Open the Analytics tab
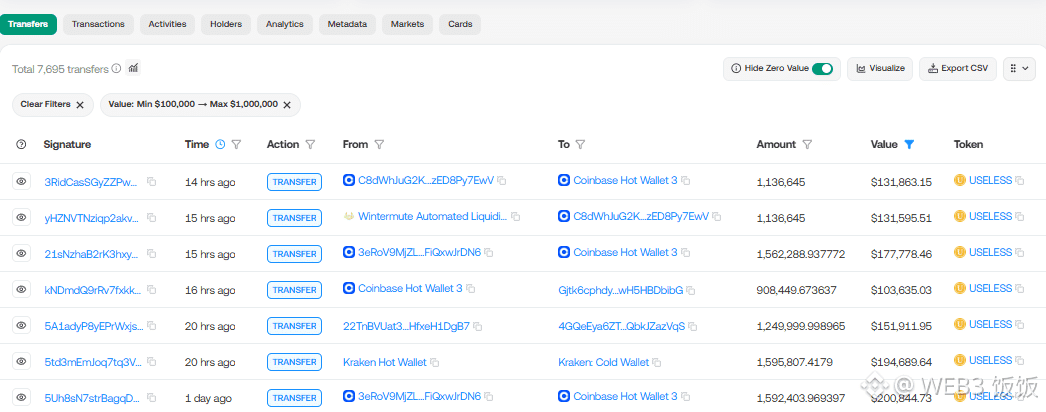 [x=285, y=23]
